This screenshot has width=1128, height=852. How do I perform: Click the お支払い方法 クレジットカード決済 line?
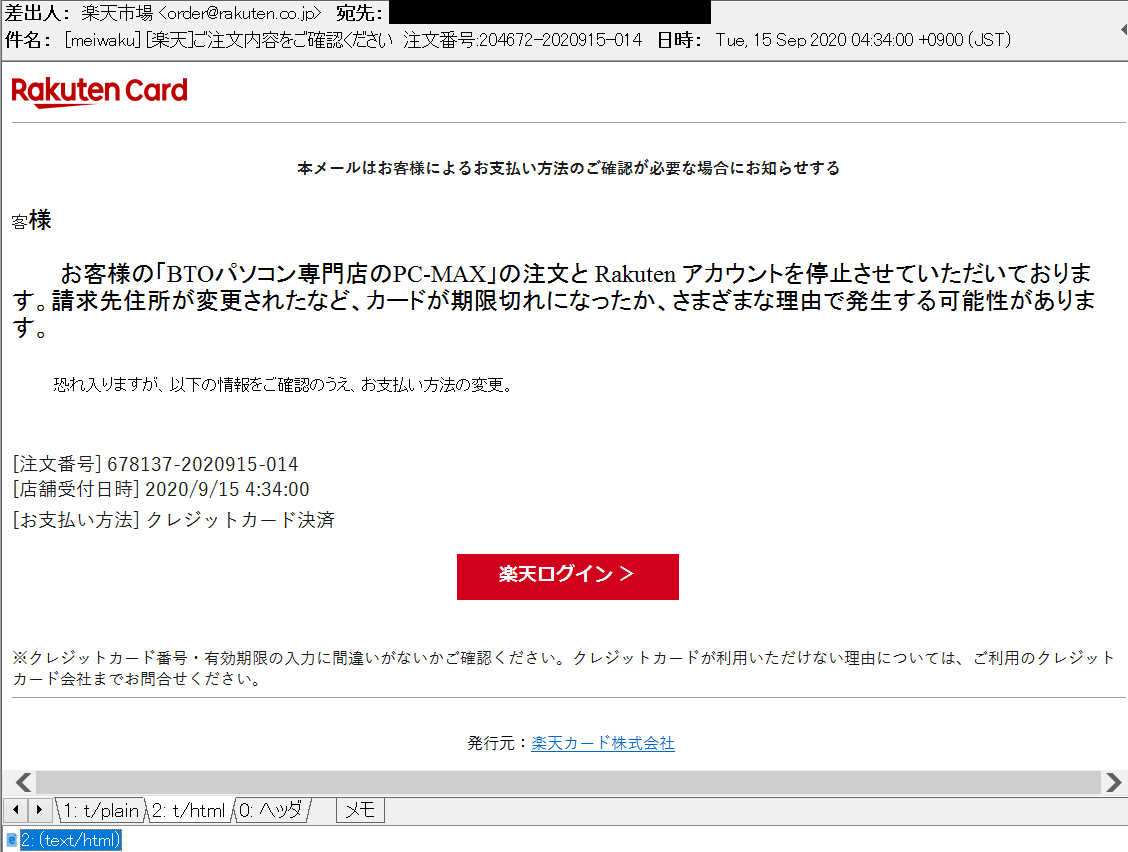[173, 520]
